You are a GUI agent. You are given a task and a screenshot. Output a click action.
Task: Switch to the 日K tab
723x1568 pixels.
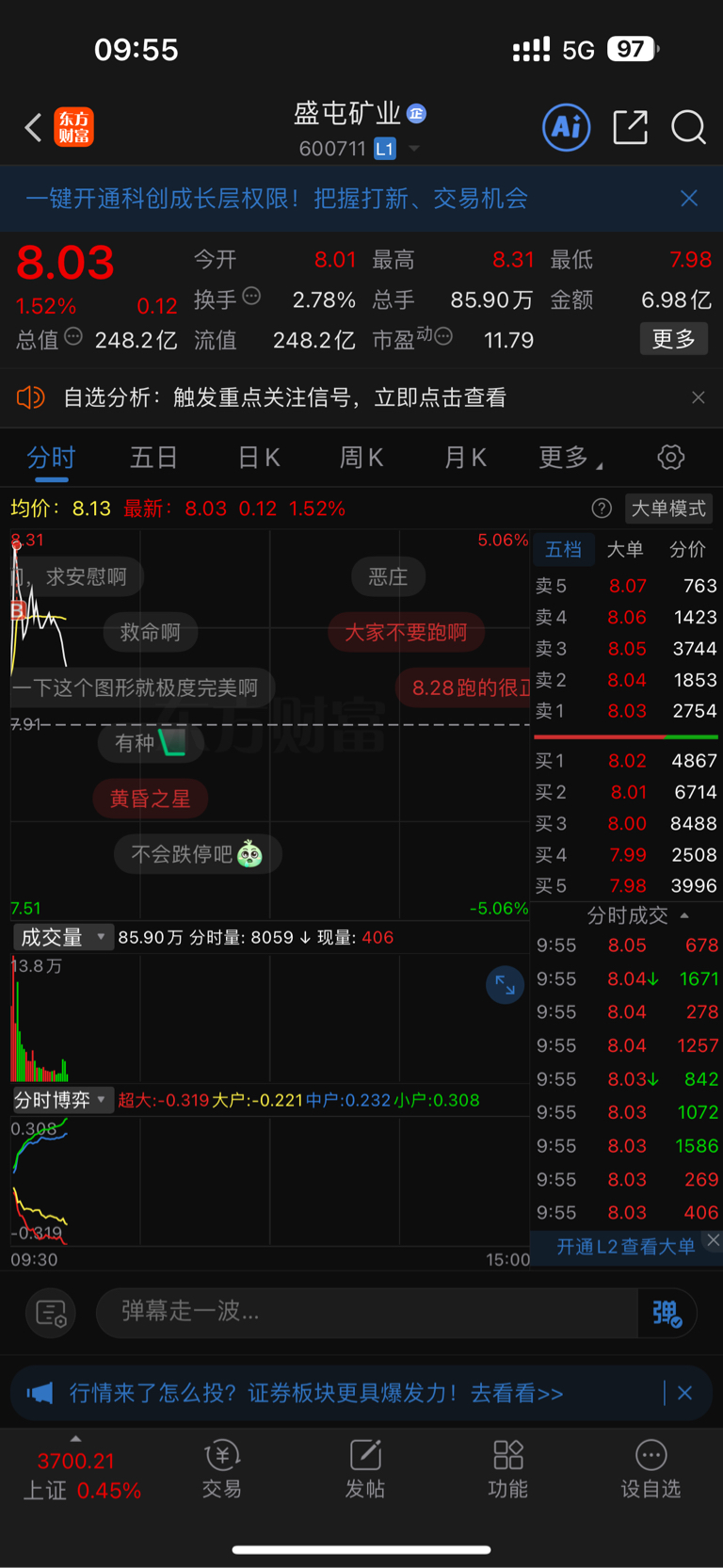pyautogui.click(x=258, y=459)
